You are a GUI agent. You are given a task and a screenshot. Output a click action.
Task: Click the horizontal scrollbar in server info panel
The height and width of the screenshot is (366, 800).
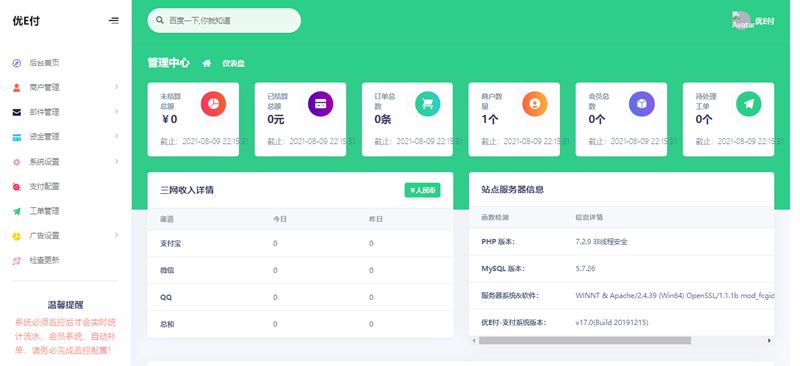point(585,340)
